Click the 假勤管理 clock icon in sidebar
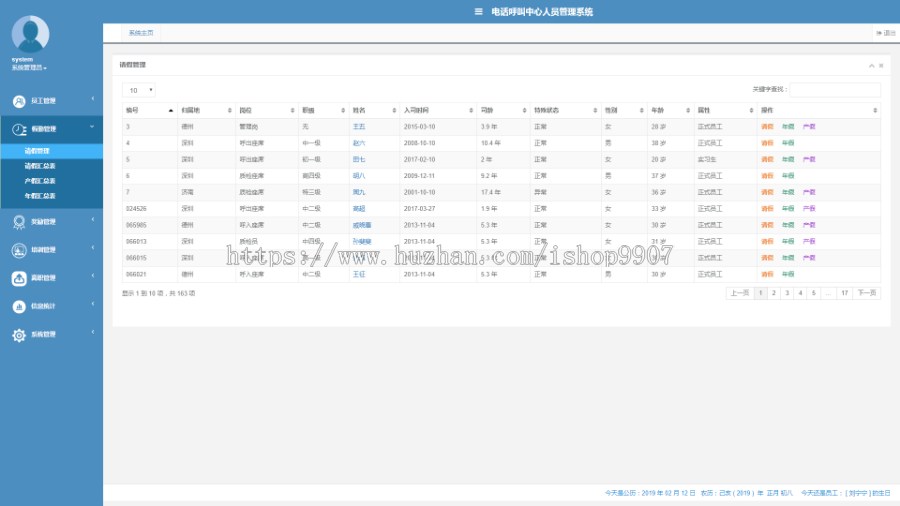 click(x=19, y=130)
